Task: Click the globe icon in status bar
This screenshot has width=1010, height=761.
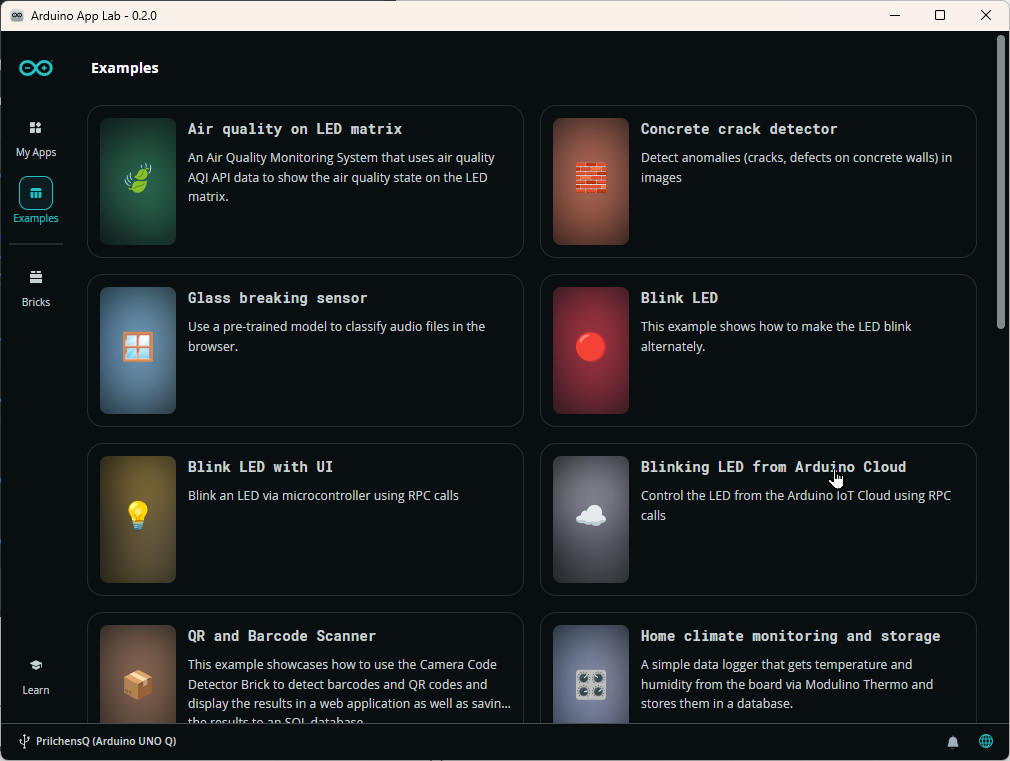Action: click(x=986, y=741)
